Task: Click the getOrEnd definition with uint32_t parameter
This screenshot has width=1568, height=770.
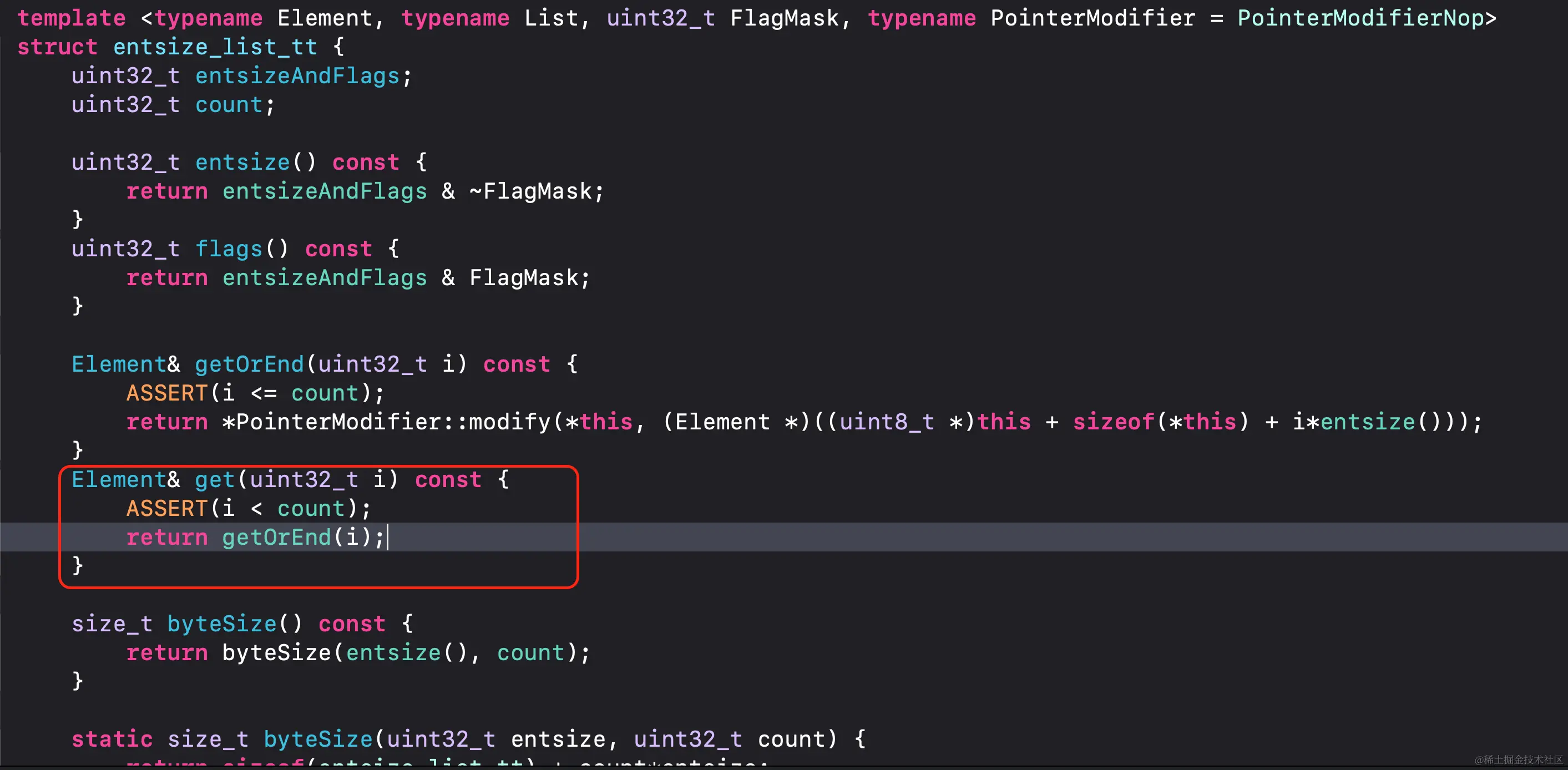Action: click(x=249, y=364)
